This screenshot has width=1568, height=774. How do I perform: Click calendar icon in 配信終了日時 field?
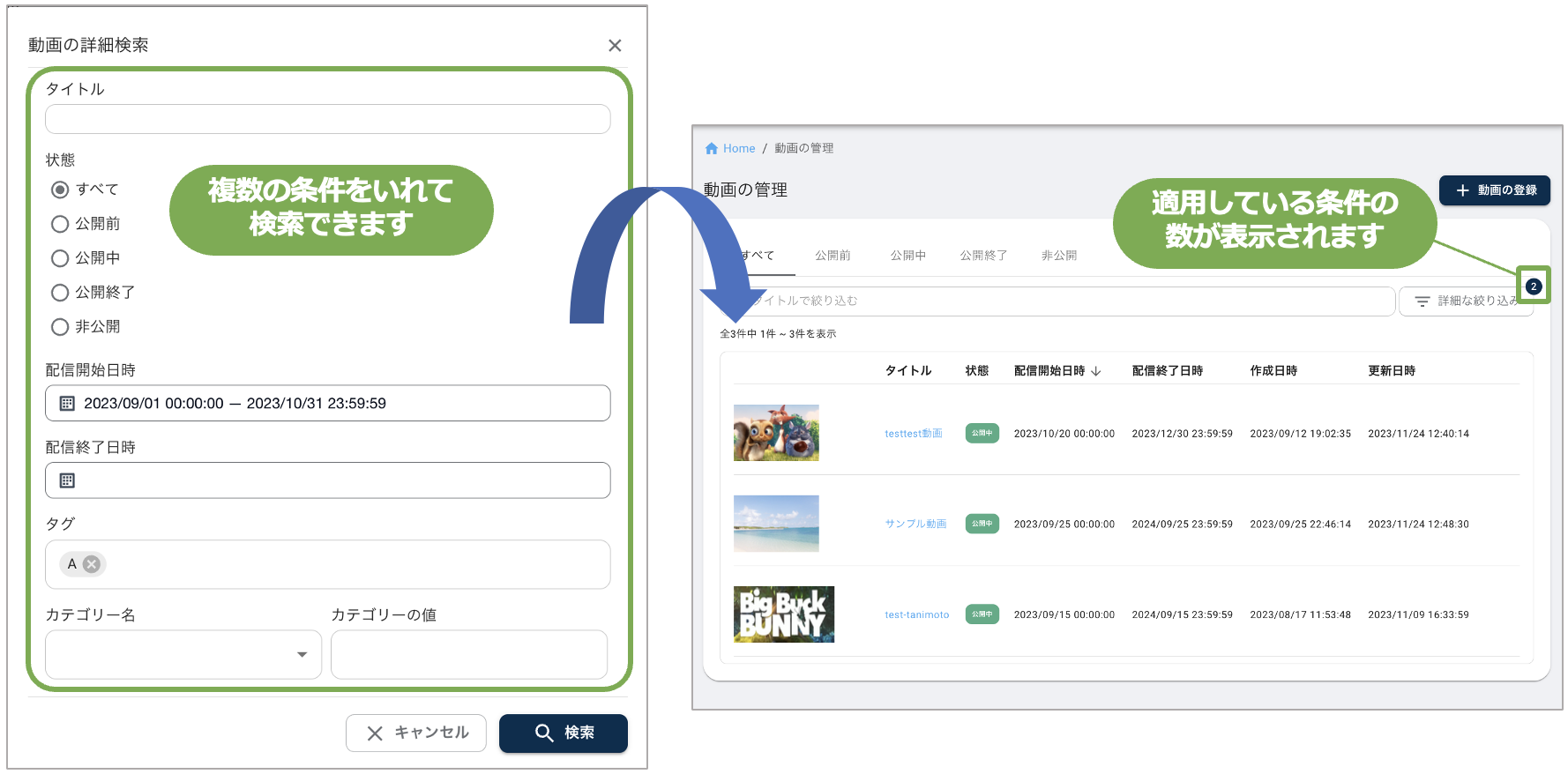tap(67, 481)
